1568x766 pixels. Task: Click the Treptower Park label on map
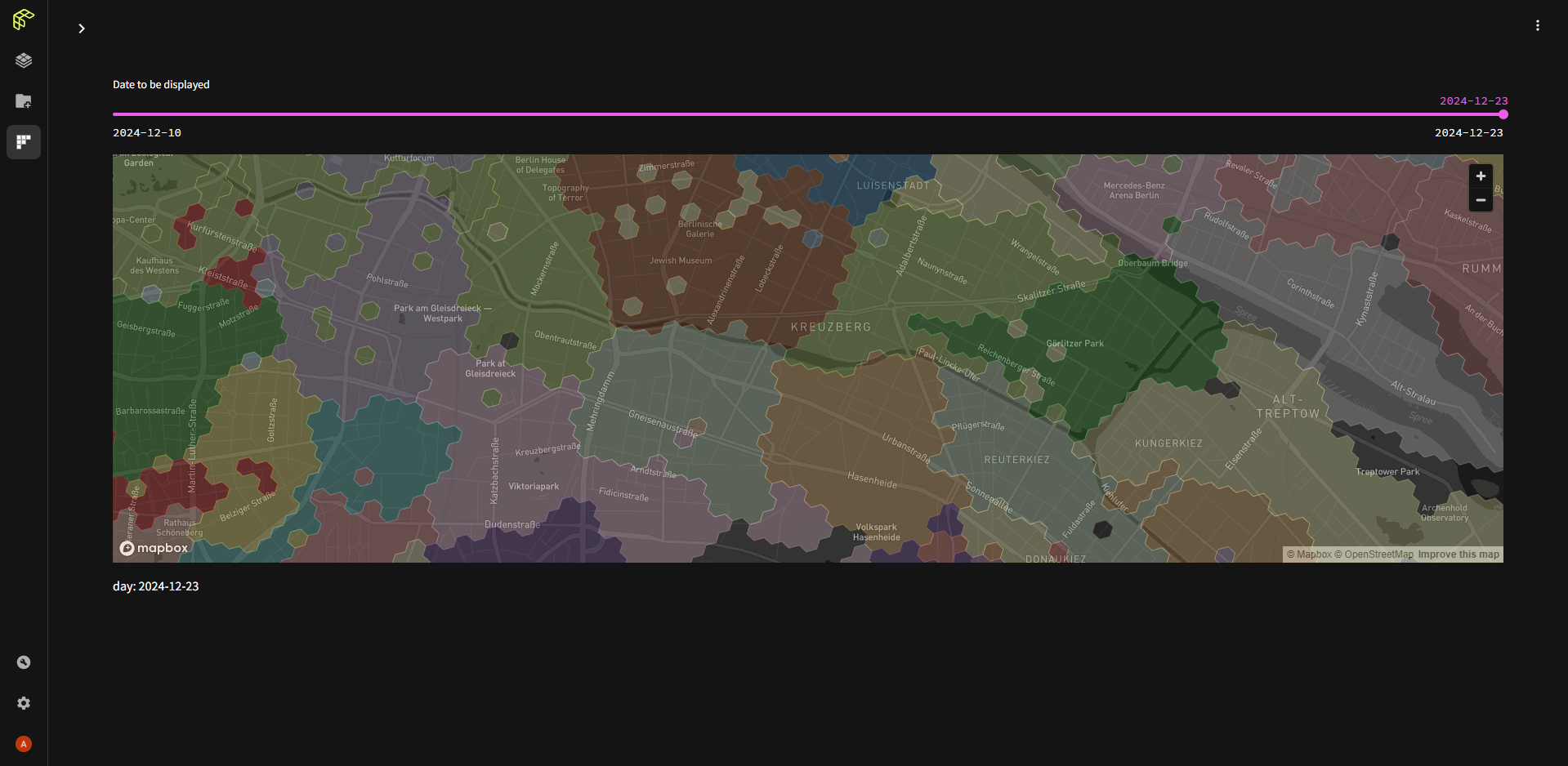click(1387, 472)
